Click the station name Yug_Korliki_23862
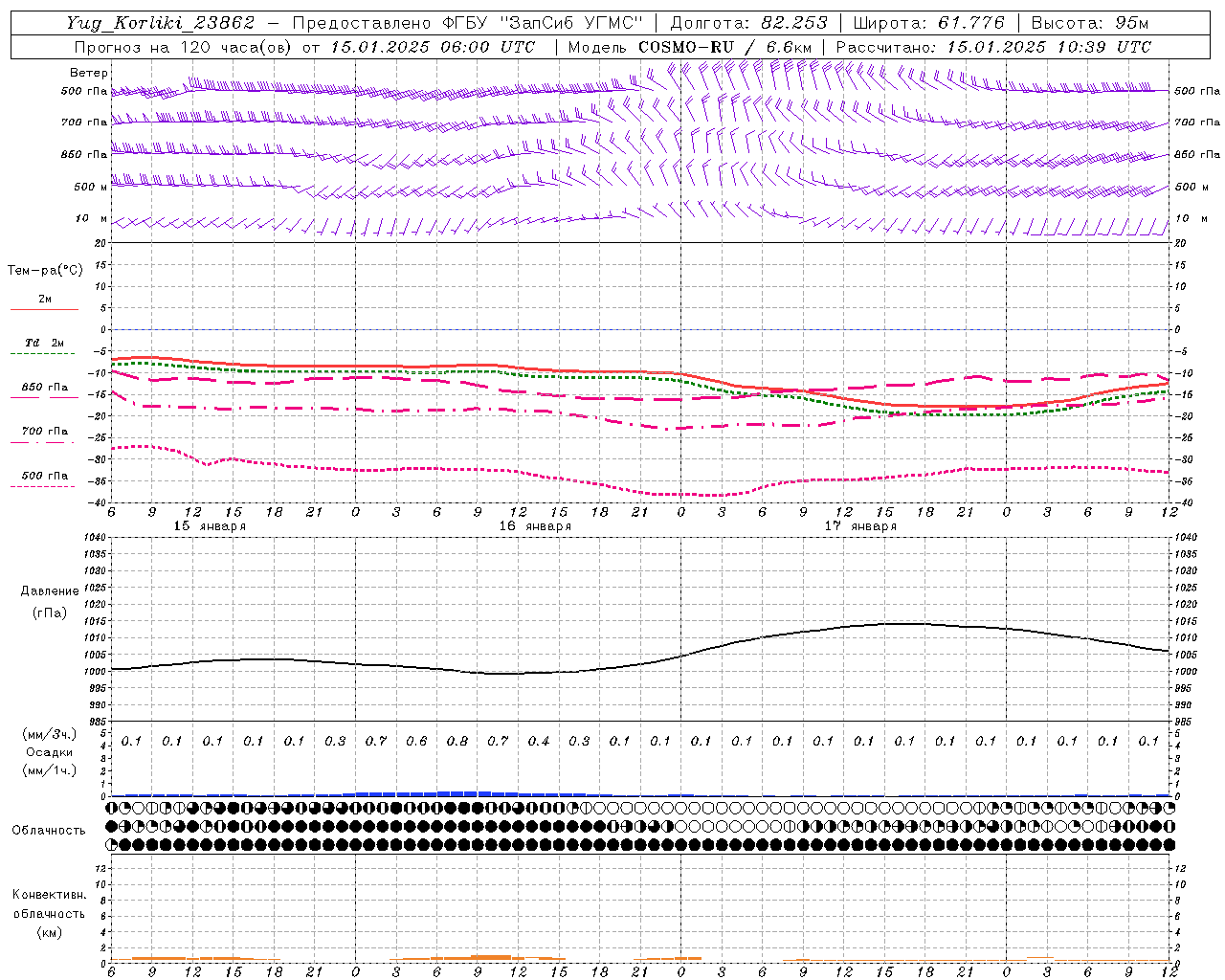This screenshot has width=1225, height=980. pos(160,23)
